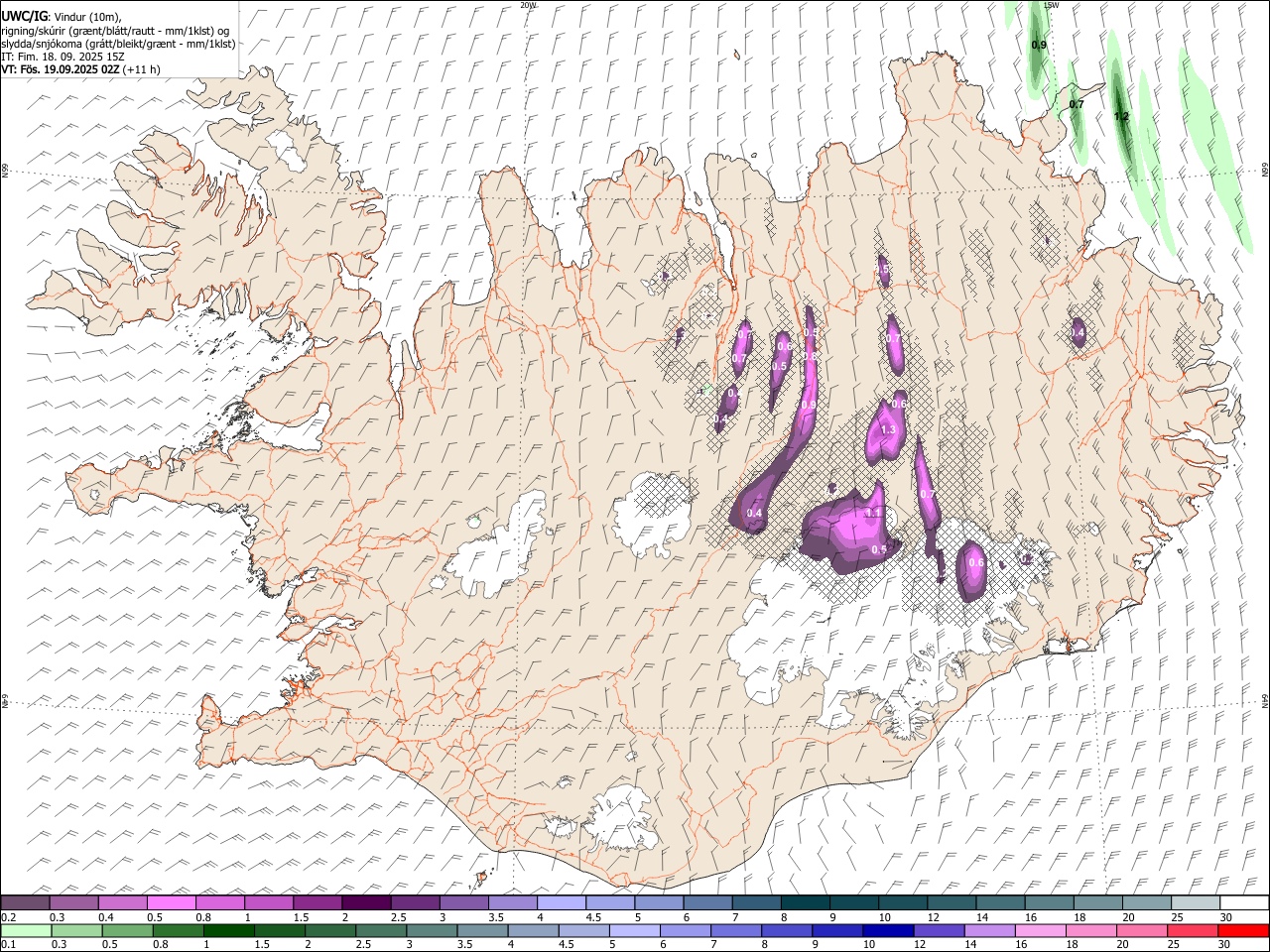
Task: Pick top-row swatch between 2 and 2.5
Action: click(x=366, y=902)
